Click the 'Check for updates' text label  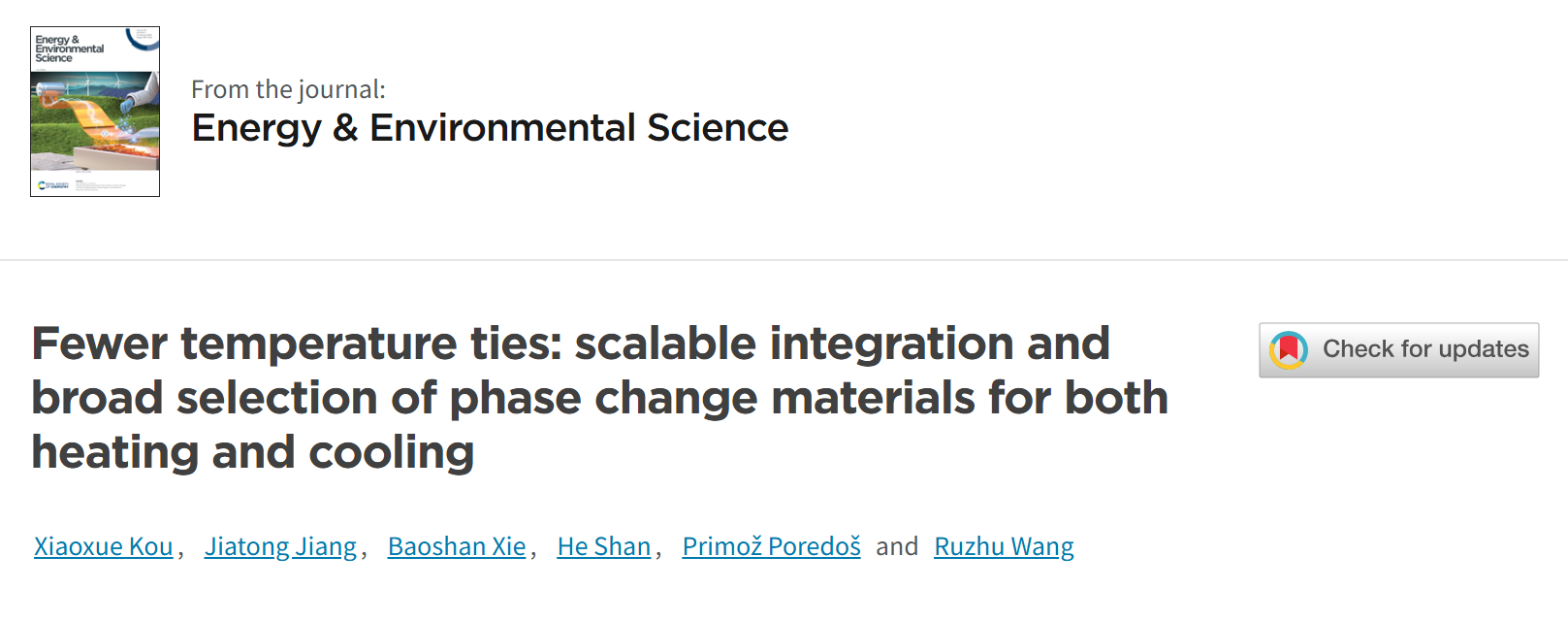coord(1425,349)
